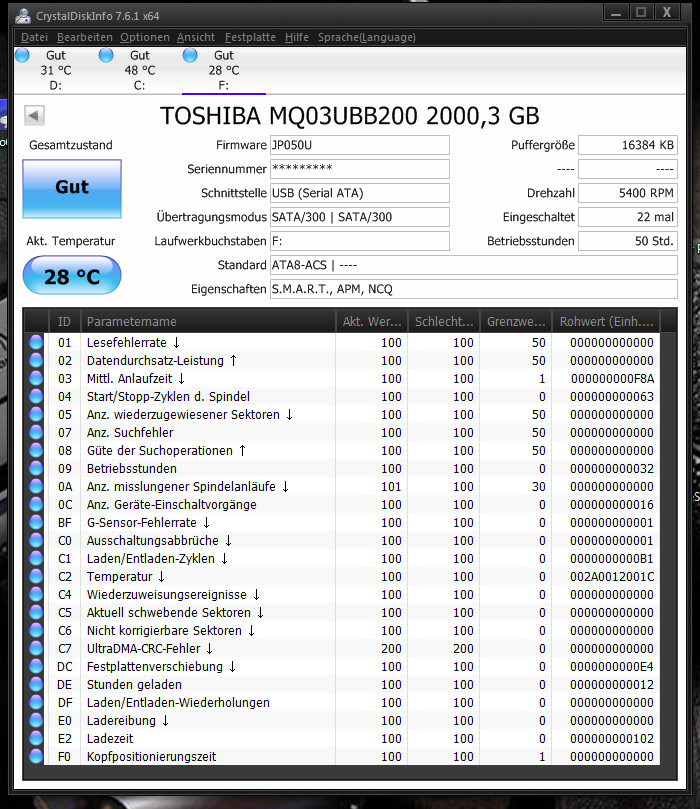Click raw value 002A0012001C in Temperatur row
The image size is (700, 809).
[x=612, y=577]
